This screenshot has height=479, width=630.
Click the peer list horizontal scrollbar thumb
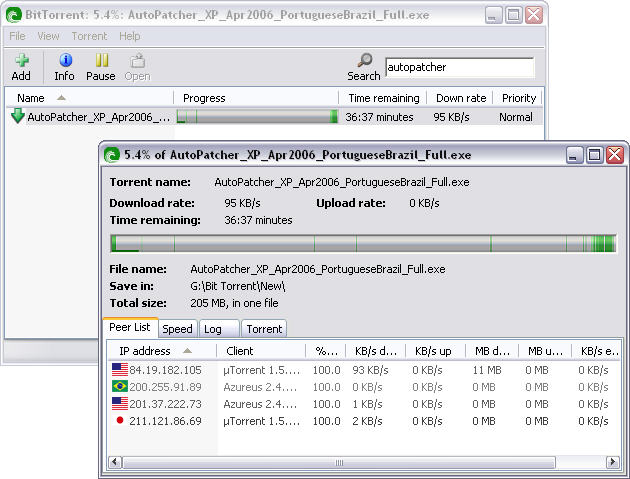[339, 462]
